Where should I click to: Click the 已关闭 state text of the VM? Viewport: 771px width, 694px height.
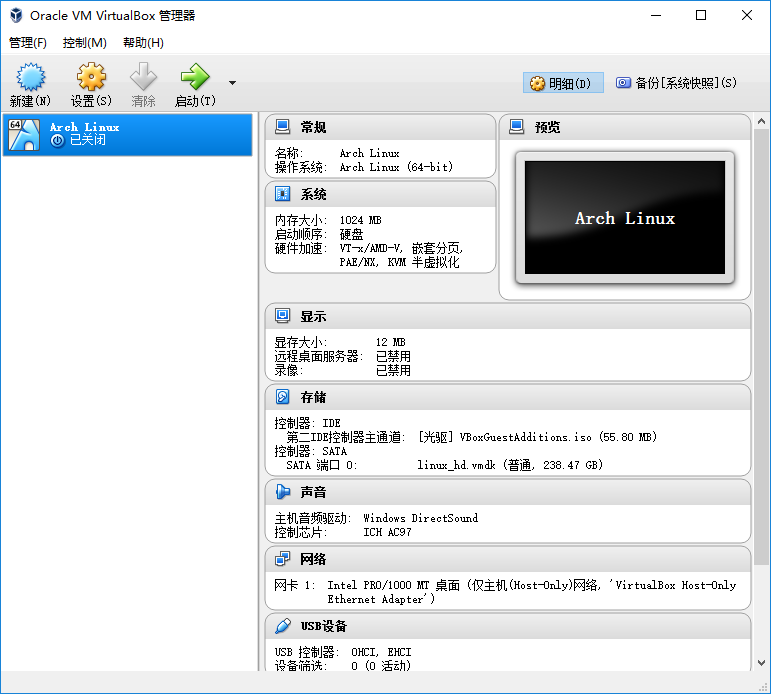88,140
